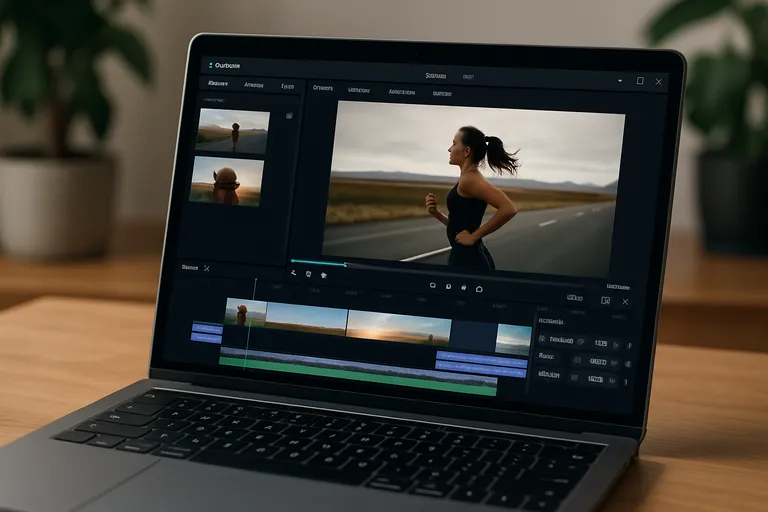The width and height of the screenshot is (768, 512).
Task: Select the sunset clip on the timeline
Action: pos(399,327)
